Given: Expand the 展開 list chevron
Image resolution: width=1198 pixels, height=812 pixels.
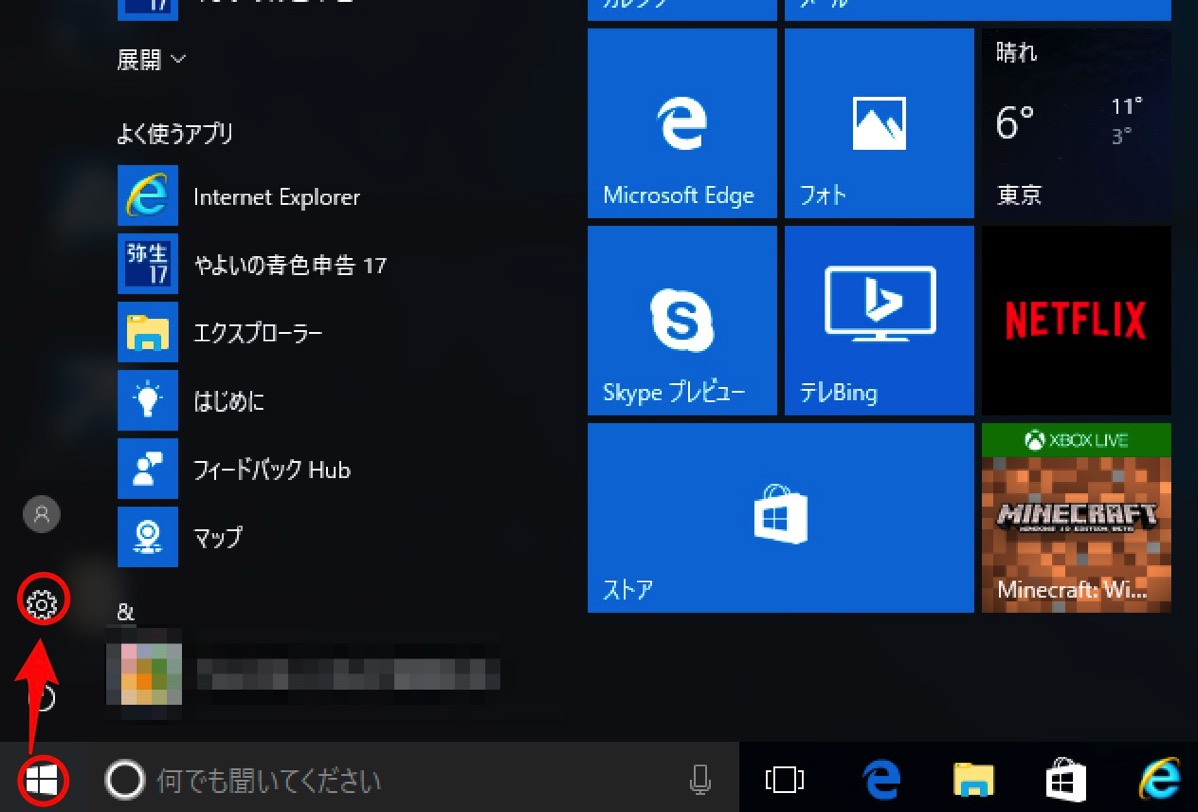Looking at the screenshot, I should click(x=178, y=59).
